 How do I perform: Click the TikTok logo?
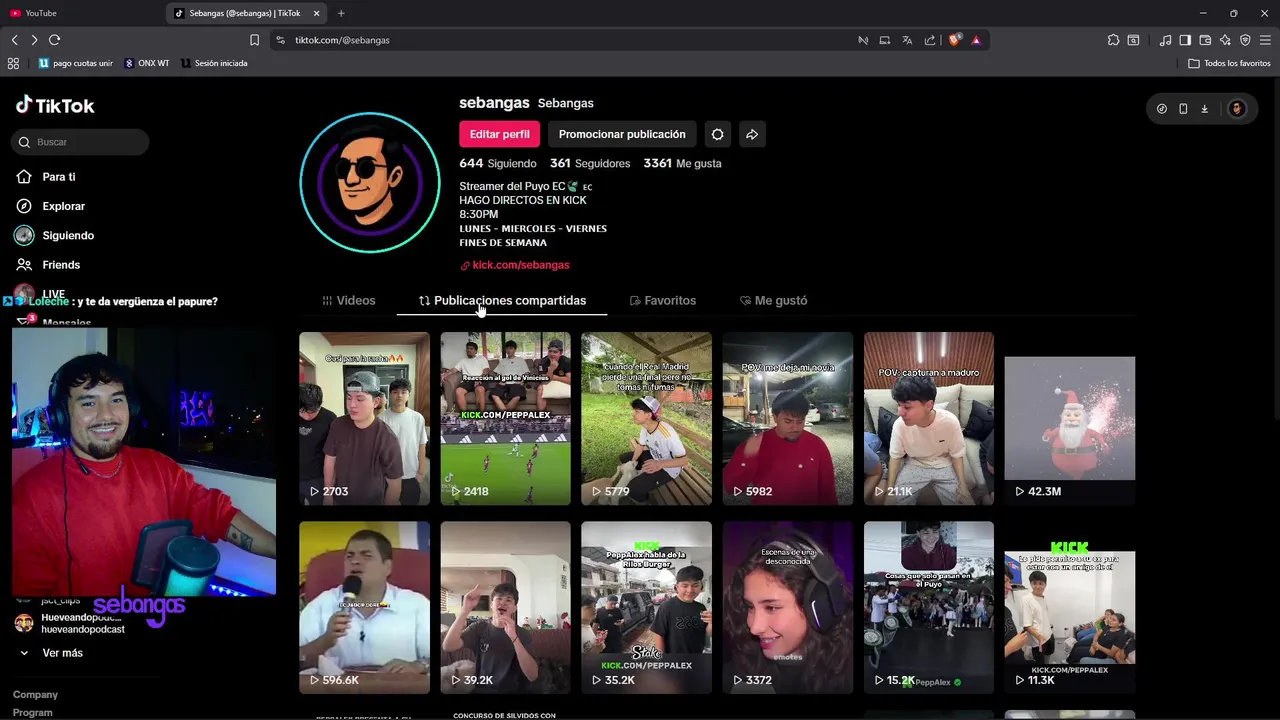point(55,105)
